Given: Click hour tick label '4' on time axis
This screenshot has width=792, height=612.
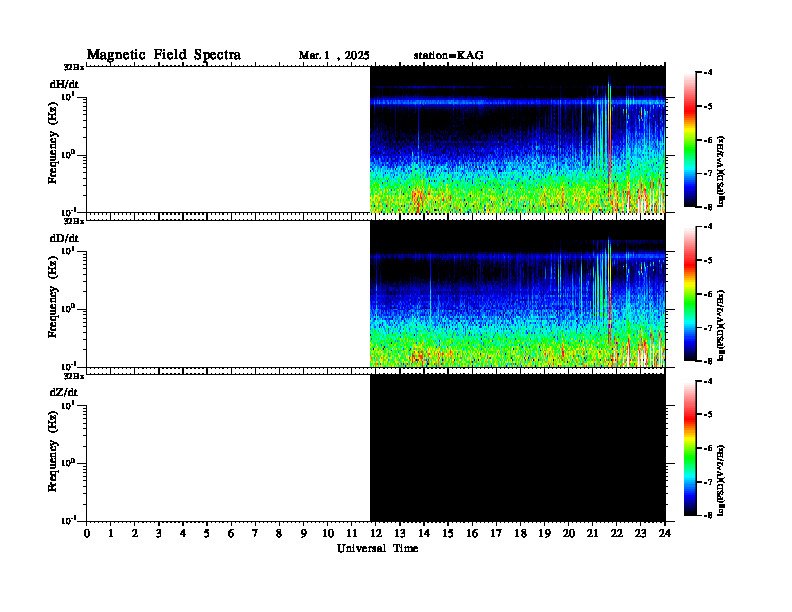Looking at the screenshot, I should (x=183, y=533).
